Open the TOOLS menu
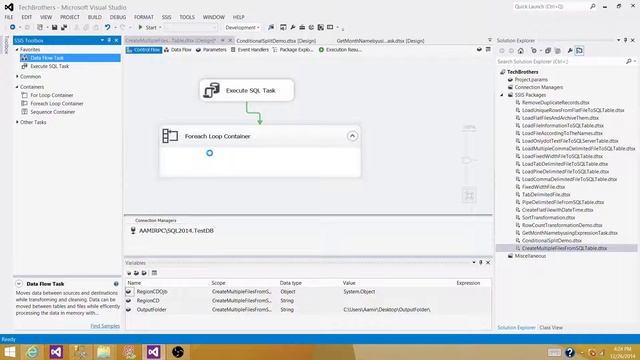 187,17
